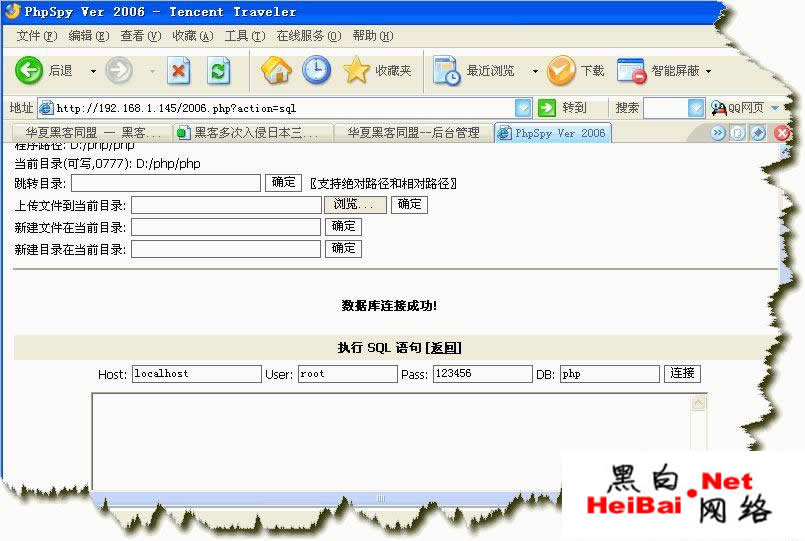Click the page icon in the address bar
Viewport: 805px width, 541px height.
point(46,108)
